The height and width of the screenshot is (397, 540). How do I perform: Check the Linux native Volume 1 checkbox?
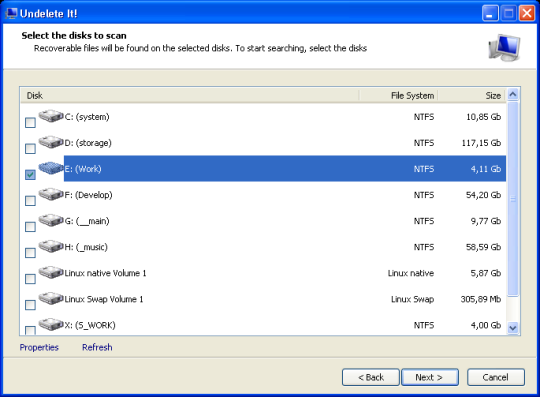point(30,279)
